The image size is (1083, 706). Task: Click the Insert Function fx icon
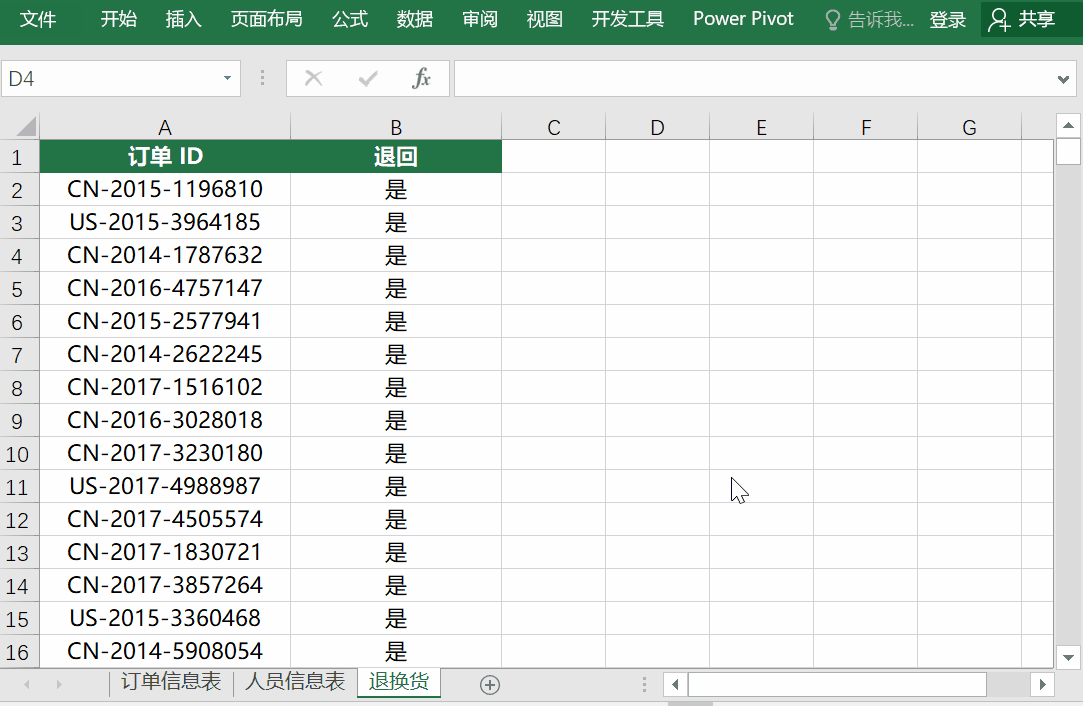click(x=421, y=78)
